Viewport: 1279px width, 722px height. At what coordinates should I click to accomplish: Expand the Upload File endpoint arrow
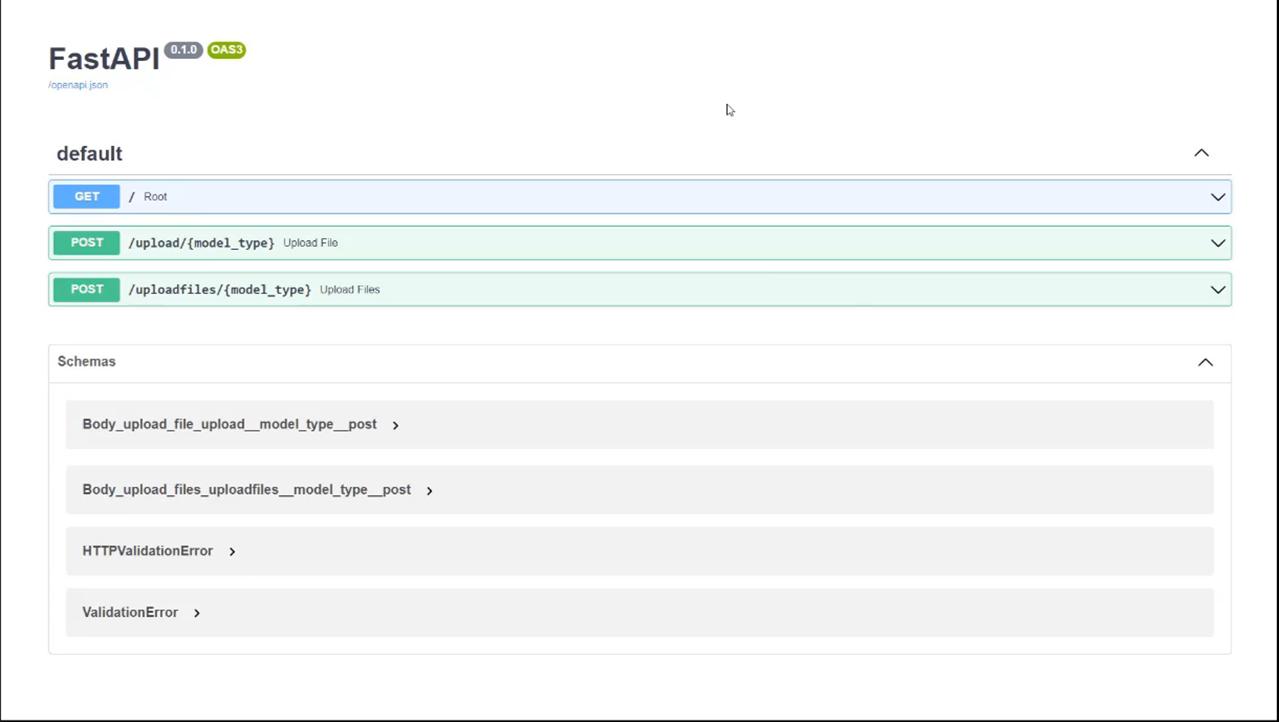click(1217, 243)
